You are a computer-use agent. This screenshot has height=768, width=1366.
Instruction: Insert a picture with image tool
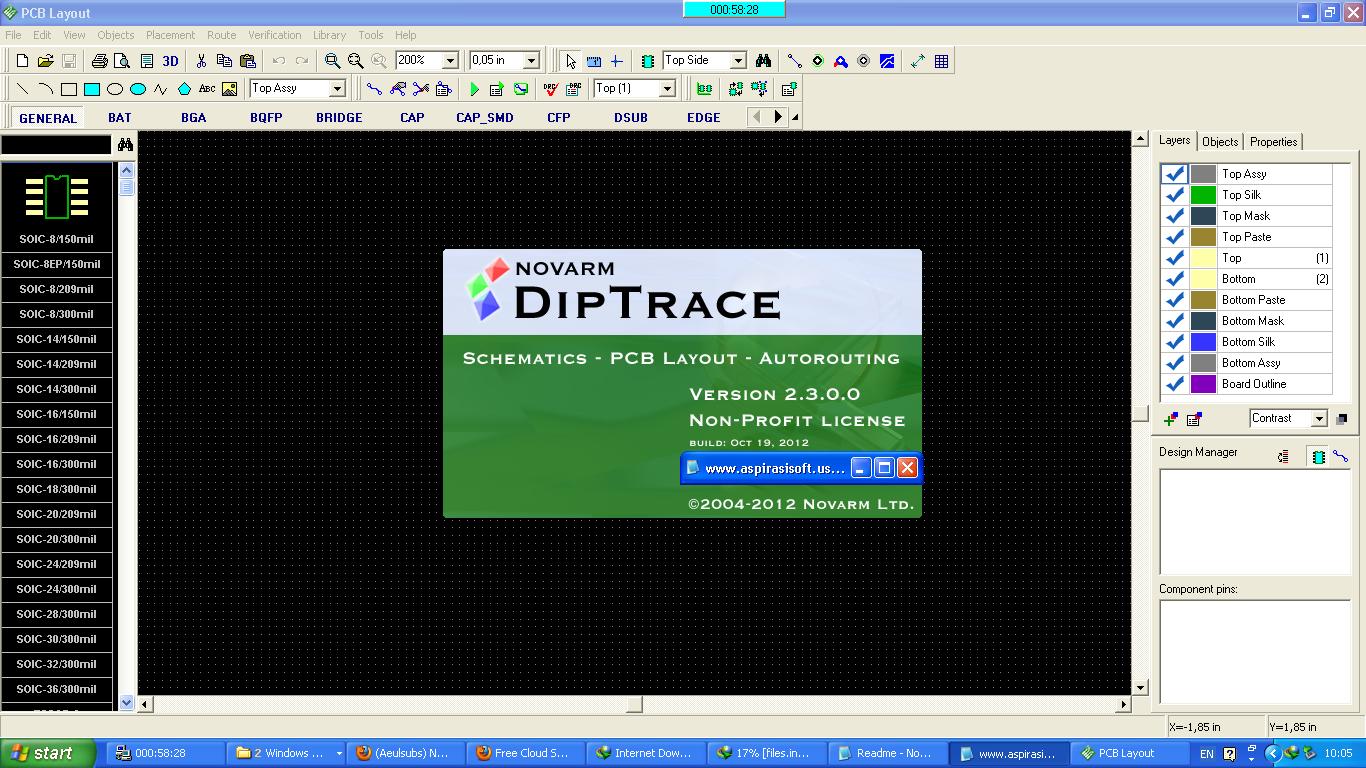[230, 89]
